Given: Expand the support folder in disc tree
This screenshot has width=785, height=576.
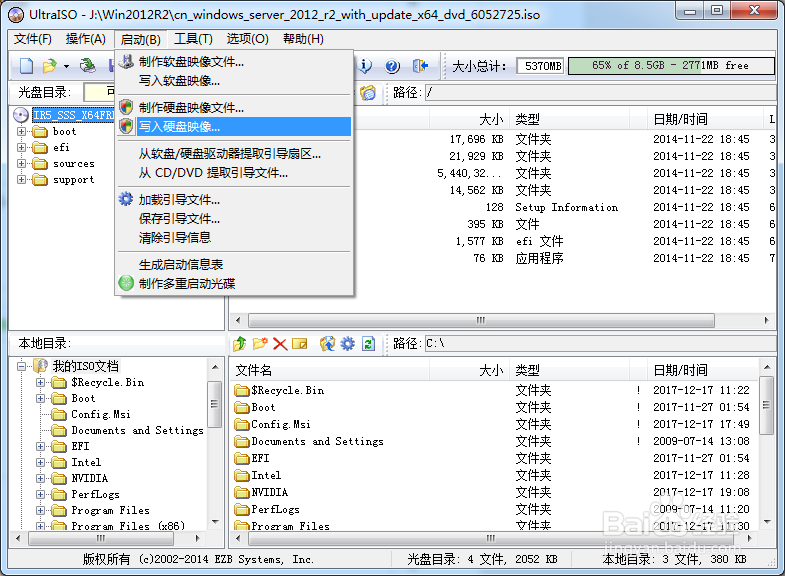Looking at the screenshot, I should coord(22,180).
